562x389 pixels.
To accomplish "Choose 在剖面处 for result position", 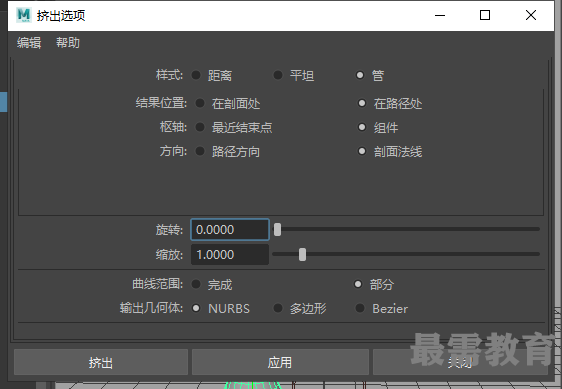I will [200, 103].
